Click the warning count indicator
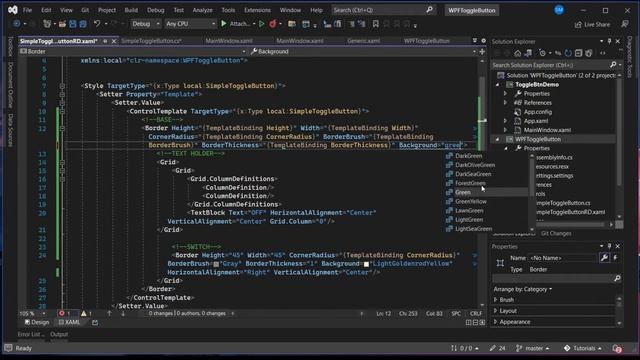 click(86, 313)
